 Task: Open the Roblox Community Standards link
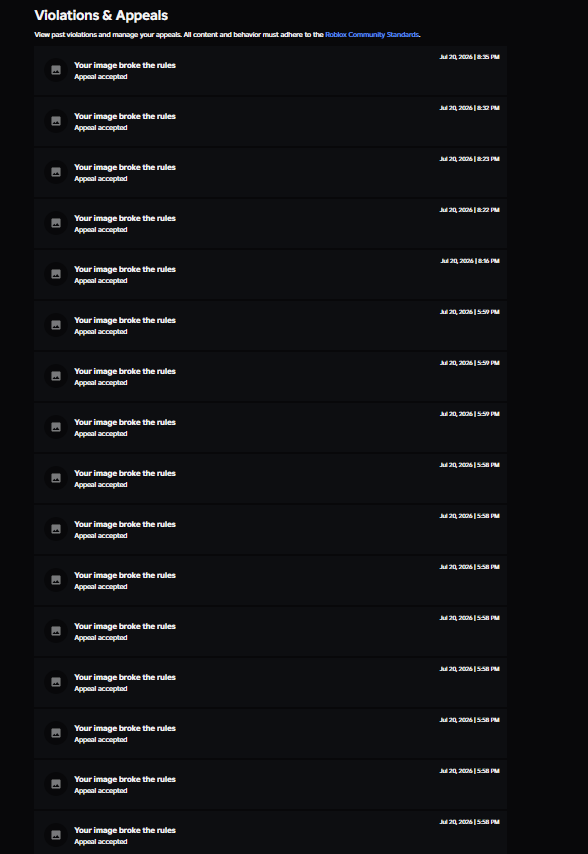pyautogui.click(x=372, y=34)
